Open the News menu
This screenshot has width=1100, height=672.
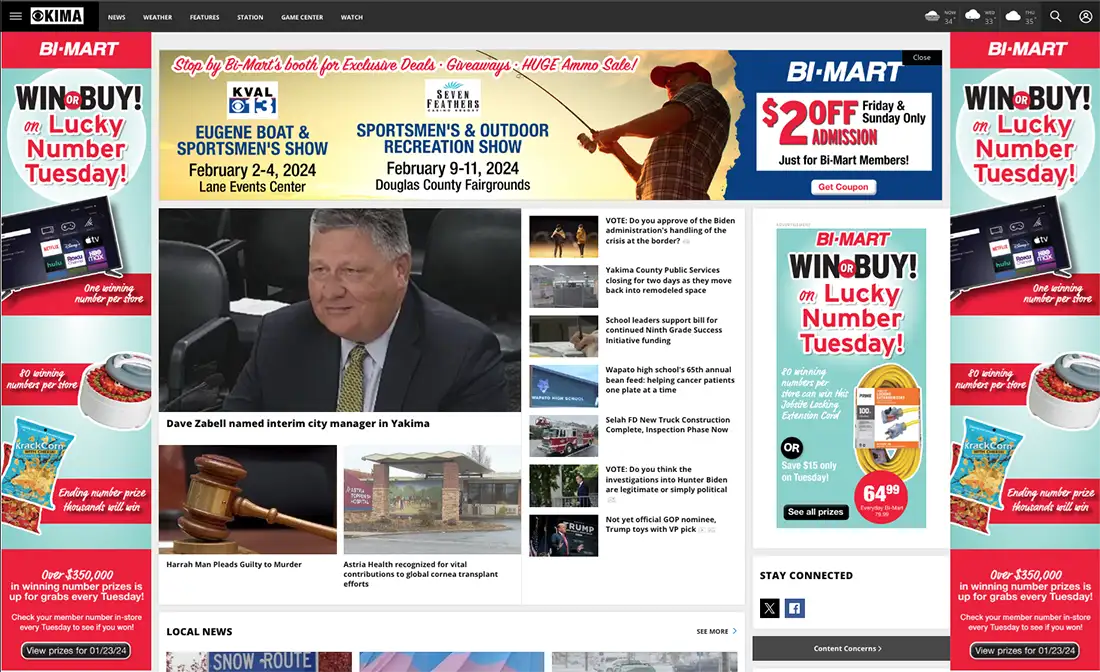coord(116,17)
